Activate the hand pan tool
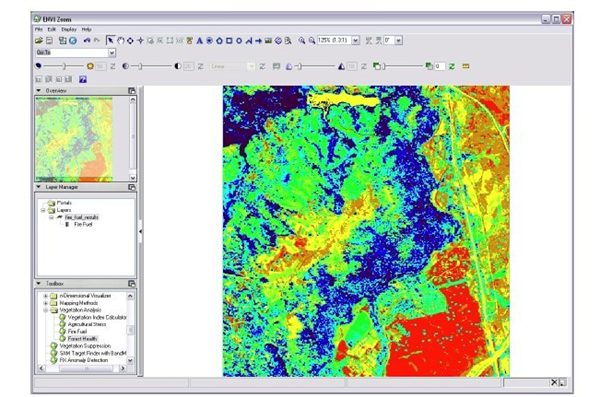This screenshot has width=600, height=397. (121, 40)
